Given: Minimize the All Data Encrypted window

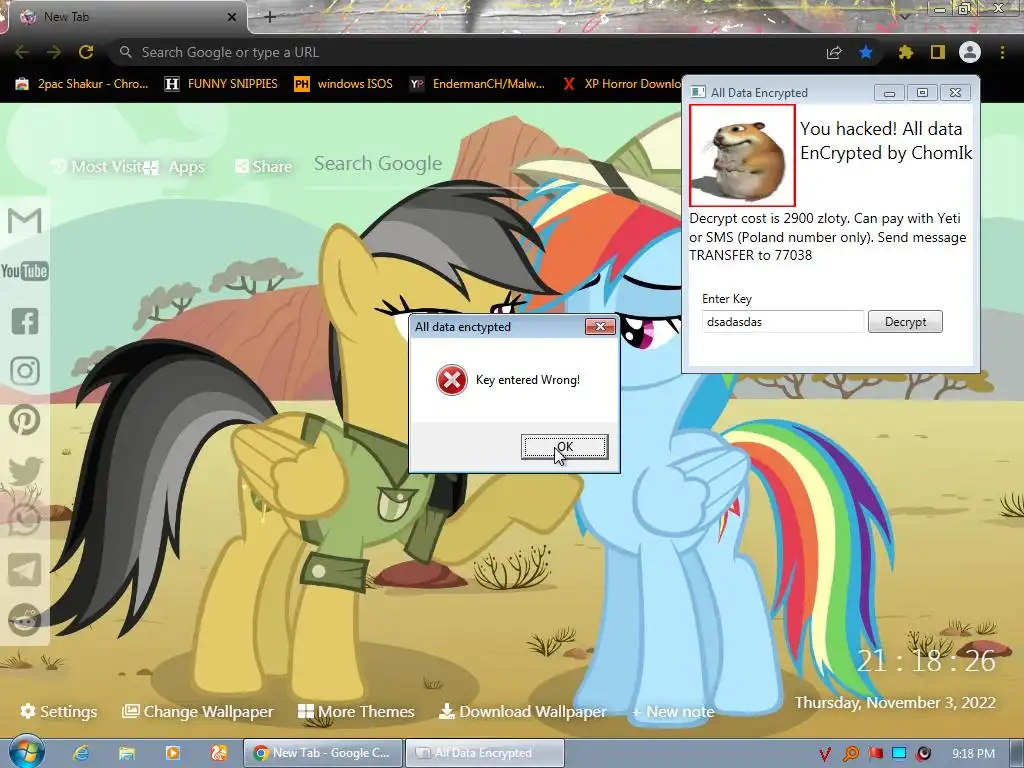Looking at the screenshot, I should [889, 93].
